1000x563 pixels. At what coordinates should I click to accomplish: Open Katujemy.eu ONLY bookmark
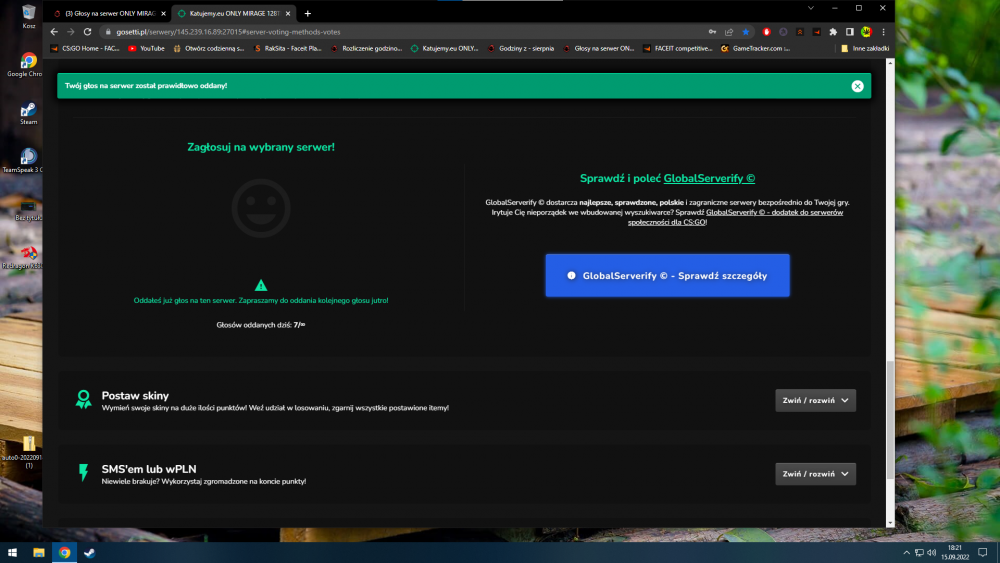pyautogui.click(x=445, y=48)
